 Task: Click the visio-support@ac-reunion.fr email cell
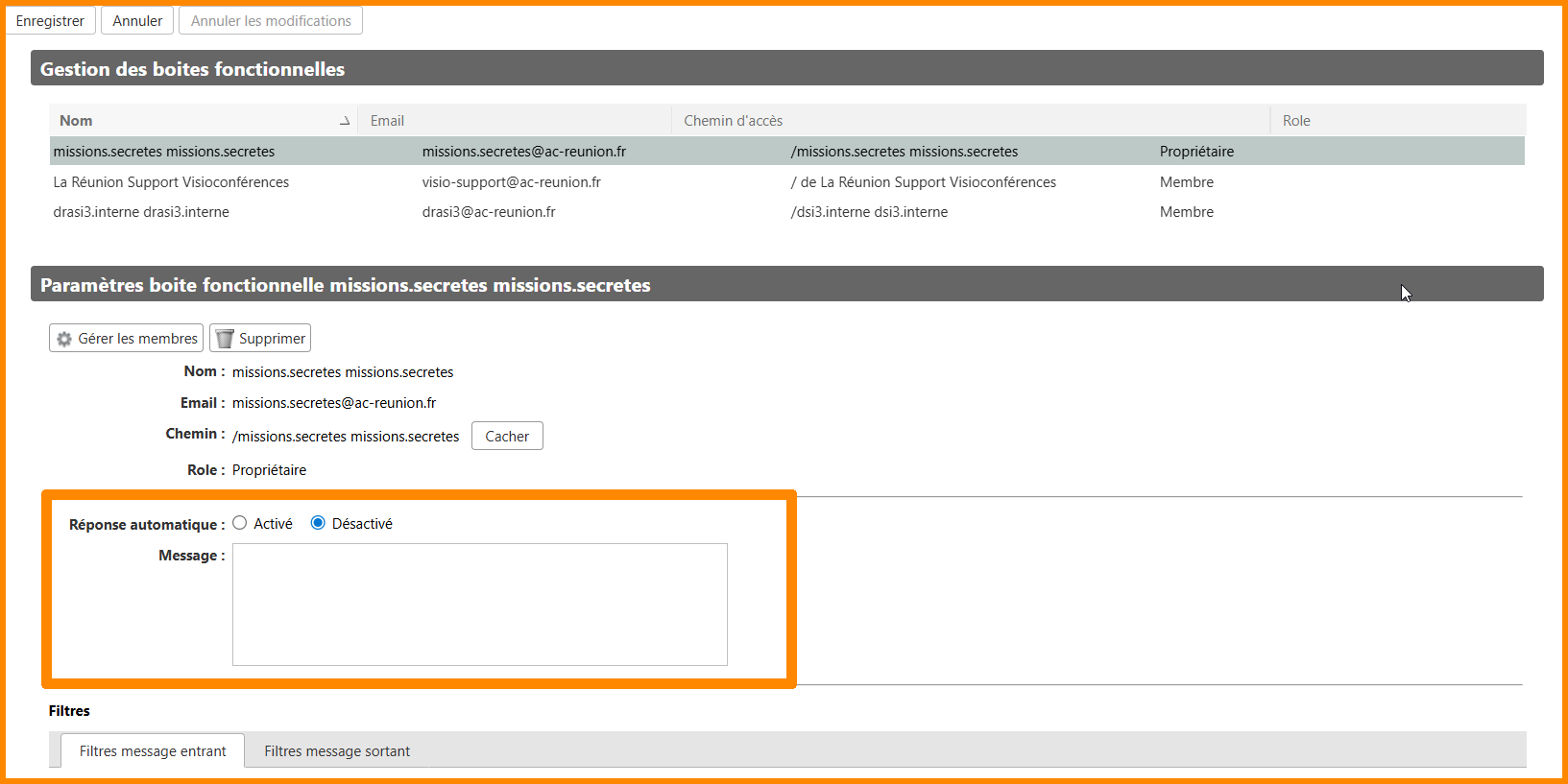(512, 182)
